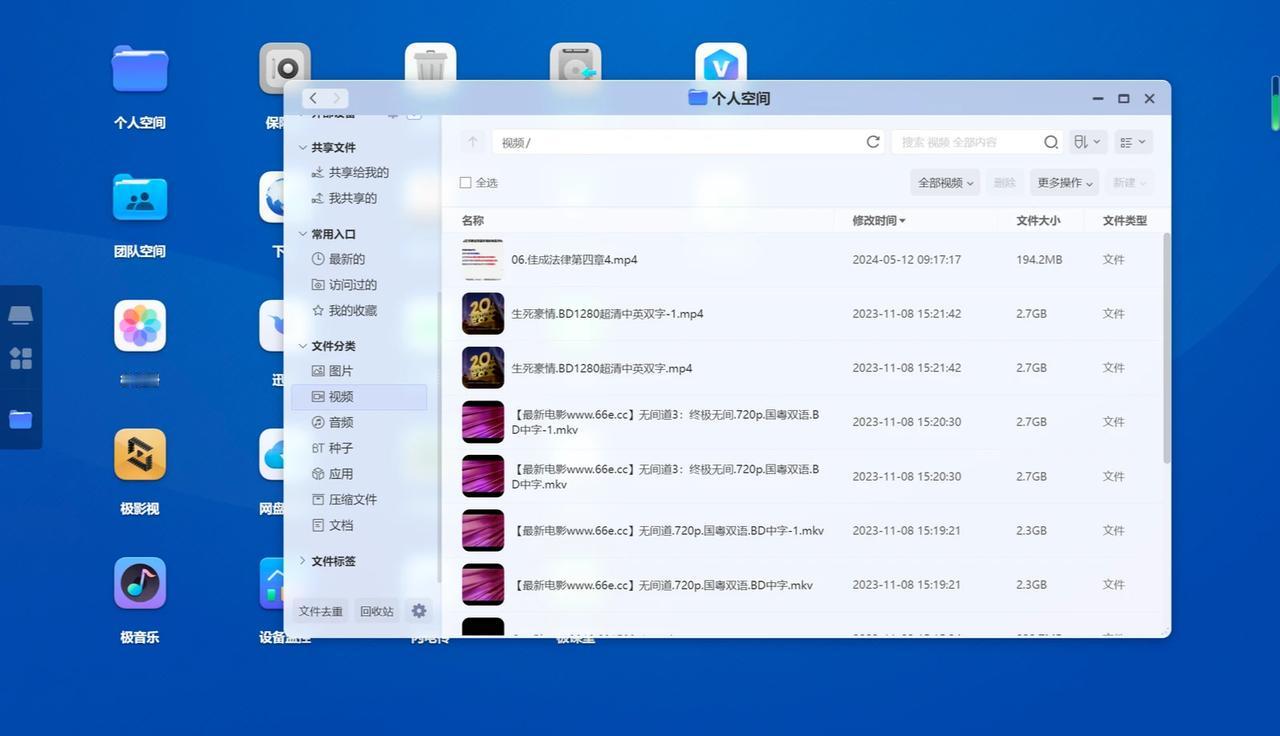Open the 全部视频 filter dropdown
Viewport: 1280px width, 736px height.
point(945,183)
